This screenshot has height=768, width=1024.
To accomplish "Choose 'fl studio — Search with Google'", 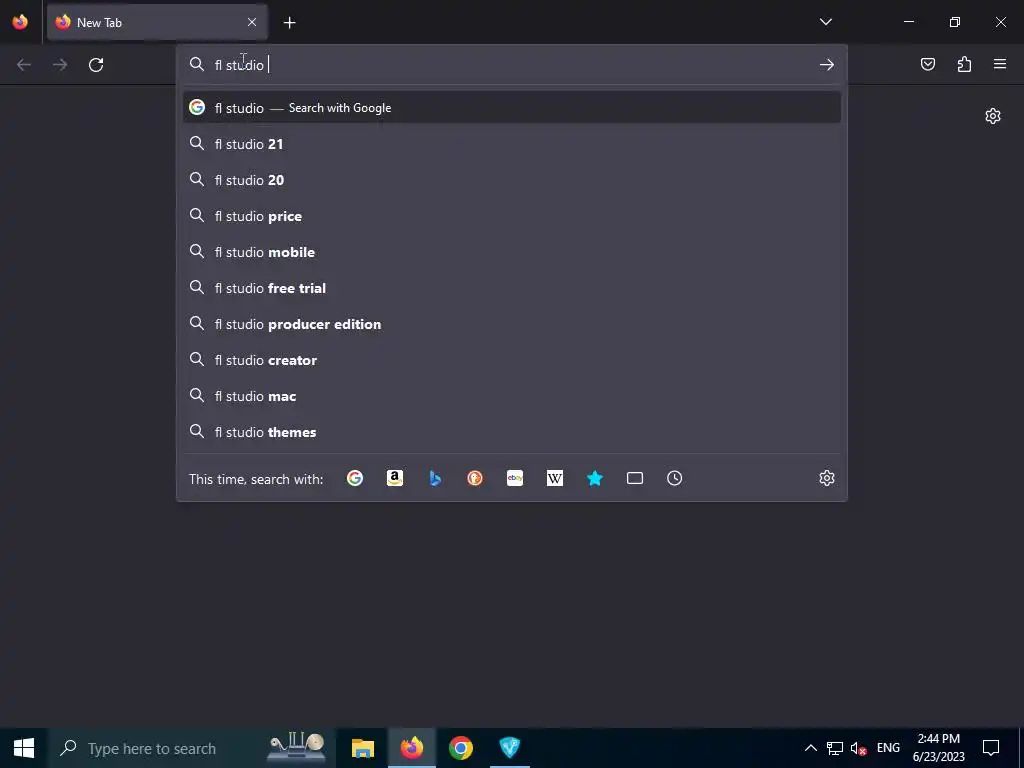I will point(512,108).
